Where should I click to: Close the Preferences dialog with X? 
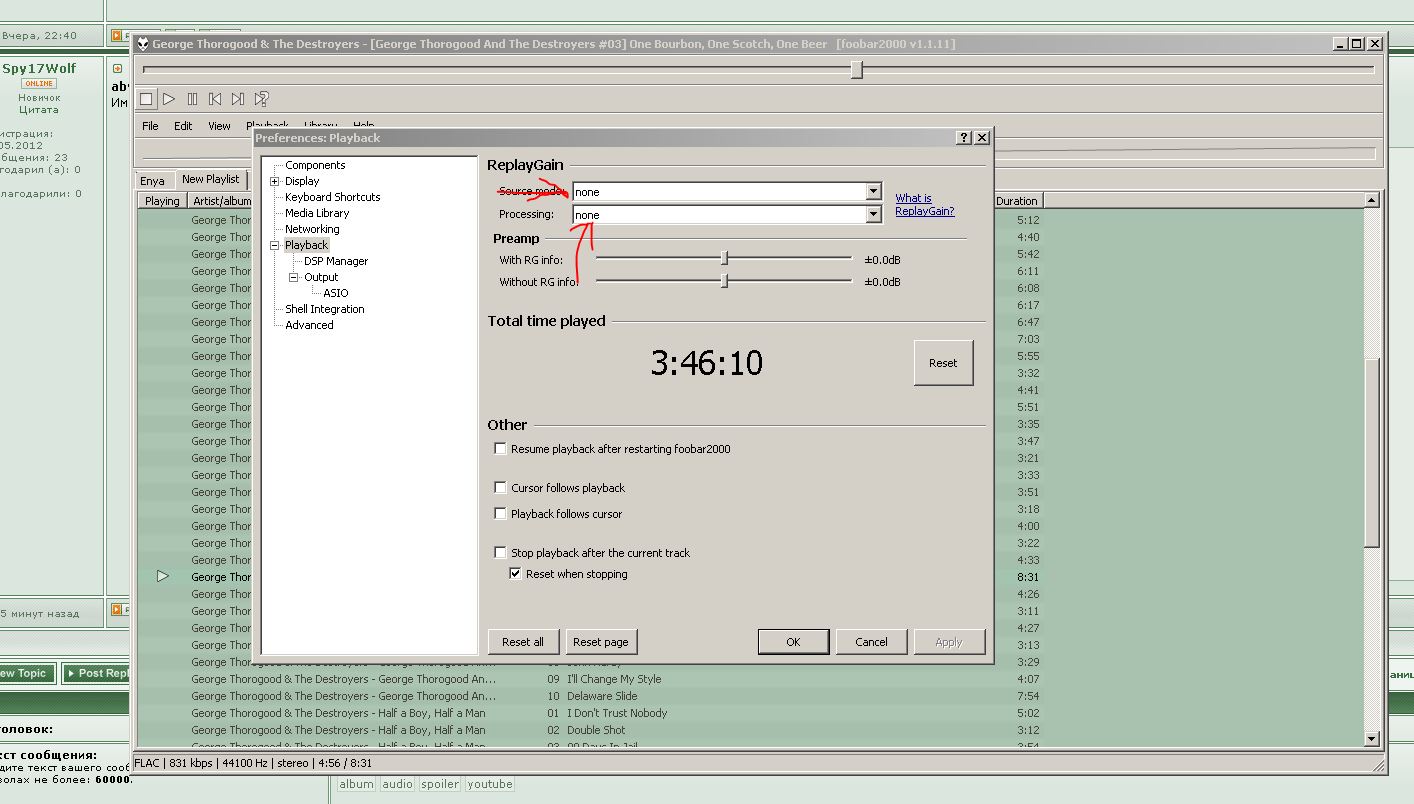coord(982,138)
